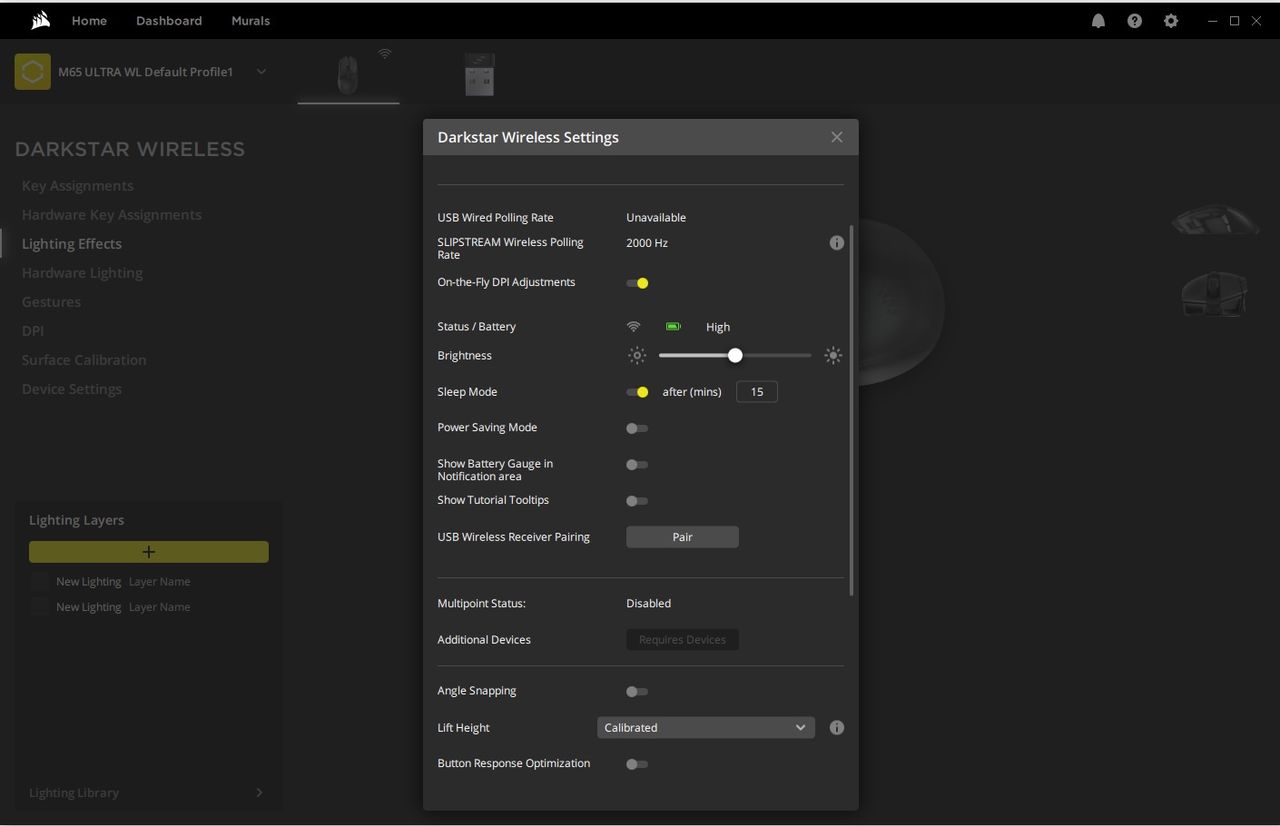This screenshot has width=1280, height=826.
Task: Click the SLIPSTREAM polling rate info icon
Action: [837, 243]
